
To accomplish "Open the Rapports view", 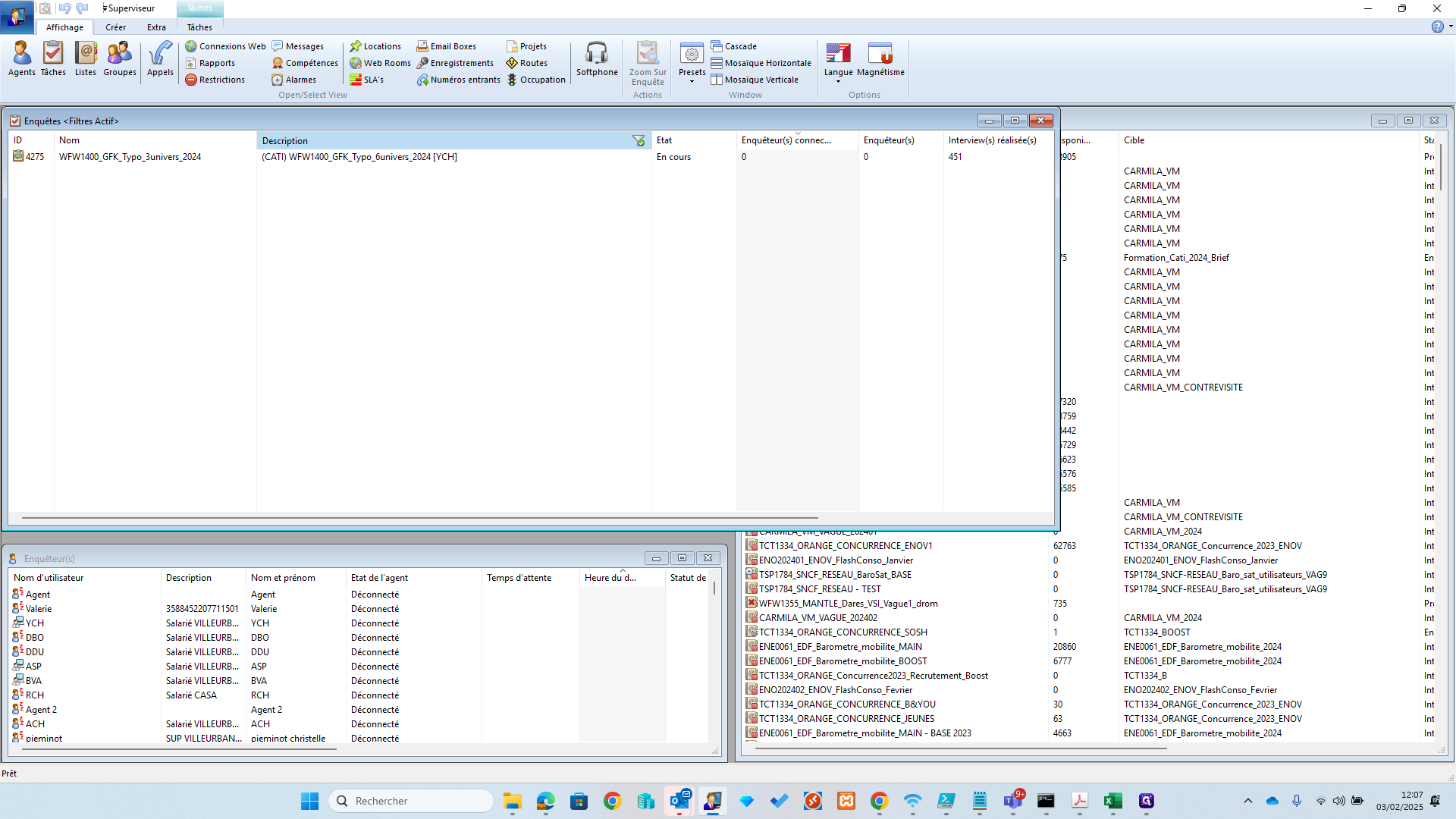I will (x=210, y=63).
